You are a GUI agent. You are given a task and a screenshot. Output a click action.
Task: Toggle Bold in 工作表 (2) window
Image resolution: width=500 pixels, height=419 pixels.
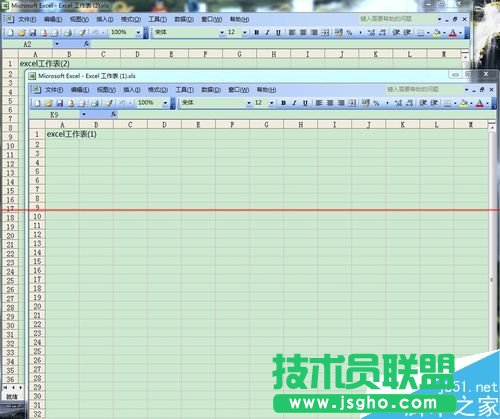[256, 33]
